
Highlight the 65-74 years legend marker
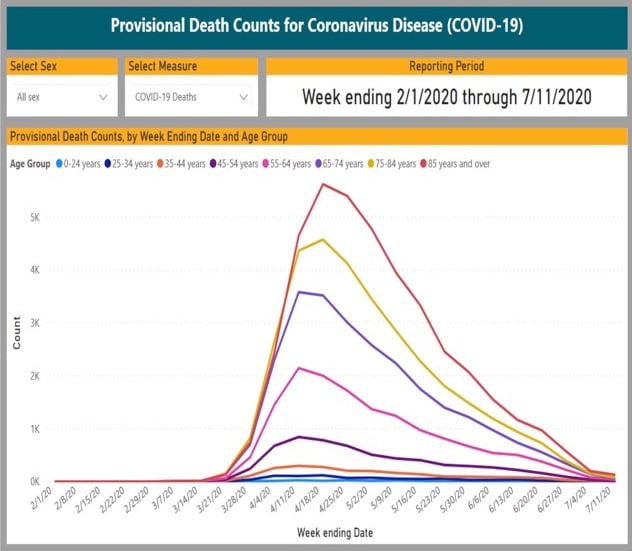[x=318, y=164]
